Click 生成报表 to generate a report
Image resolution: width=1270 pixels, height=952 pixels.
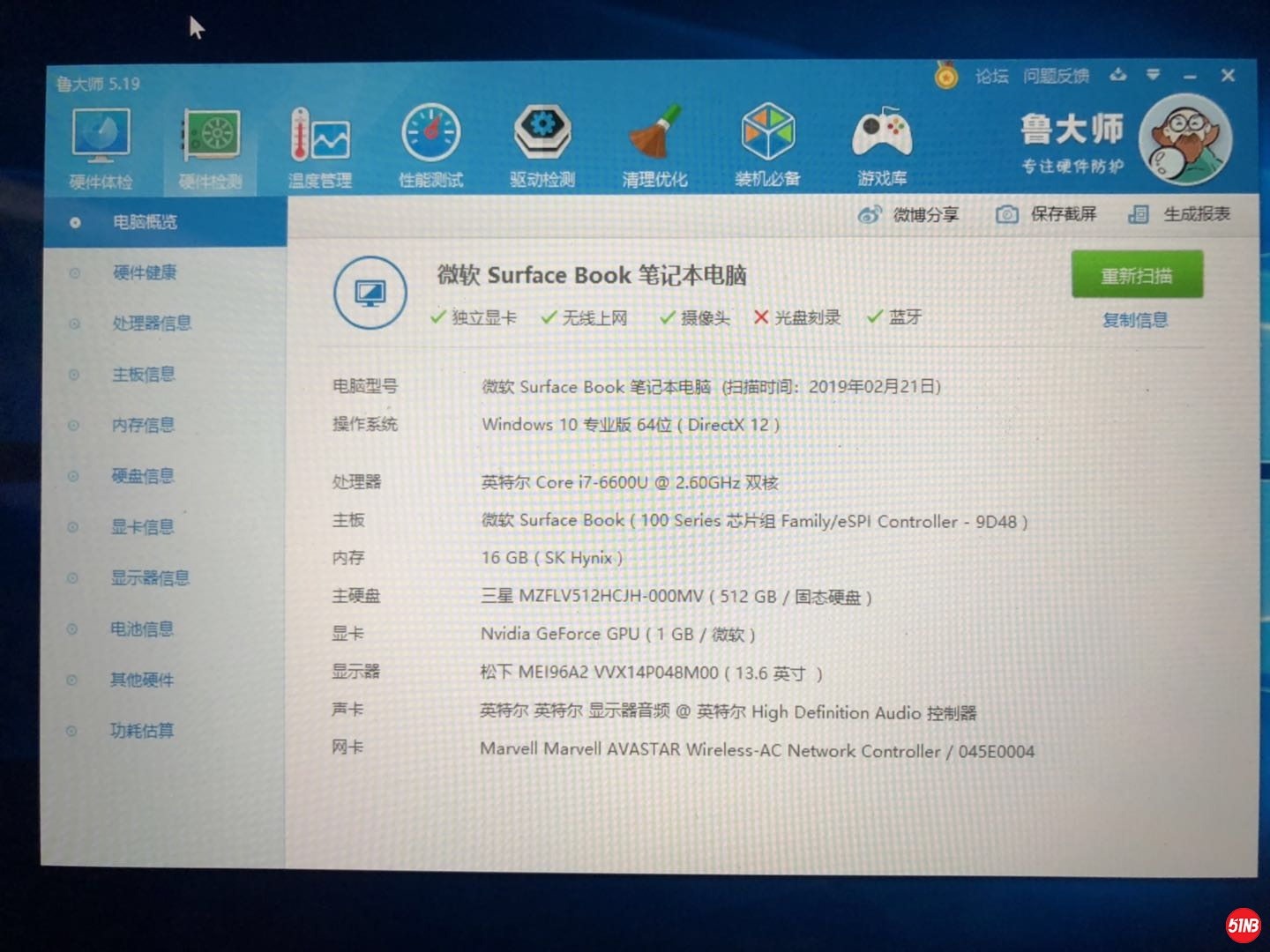point(1179,214)
